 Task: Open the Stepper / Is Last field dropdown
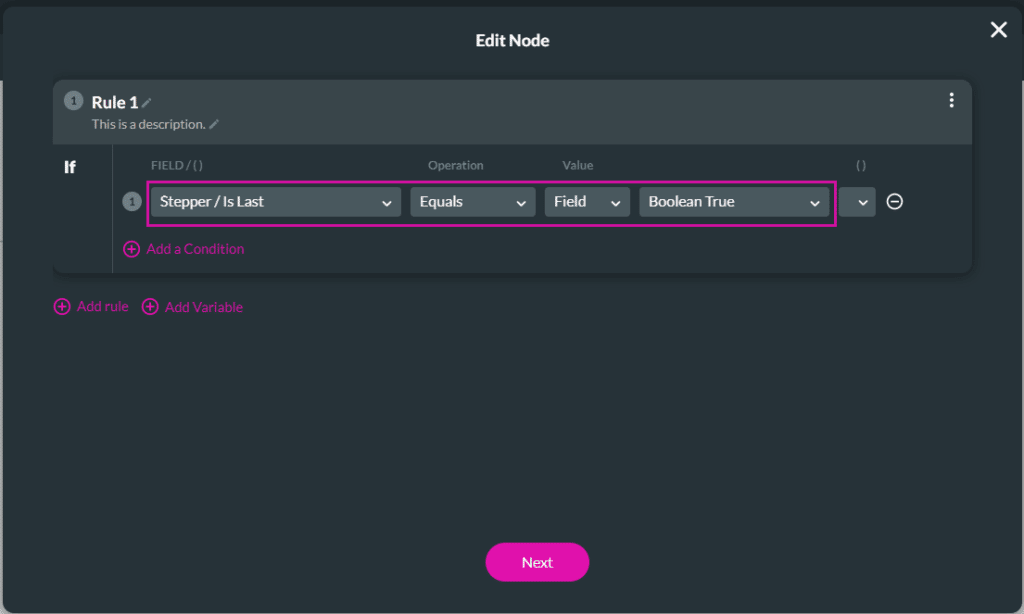[x=275, y=202]
